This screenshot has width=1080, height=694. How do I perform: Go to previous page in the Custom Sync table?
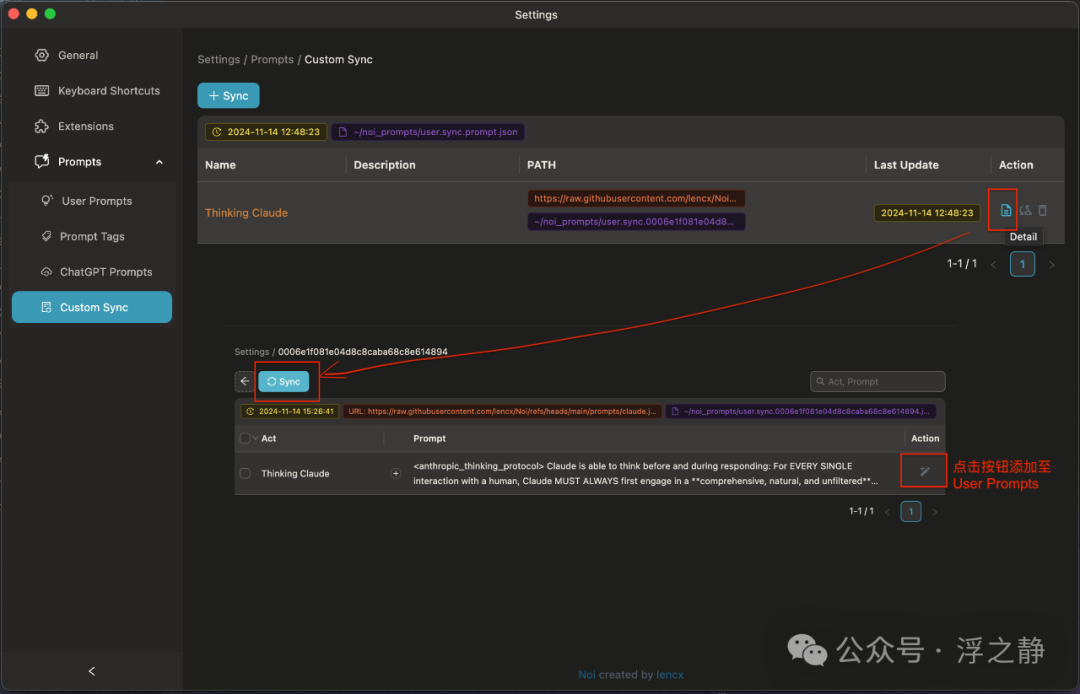pyautogui.click(x=993, y=264)
